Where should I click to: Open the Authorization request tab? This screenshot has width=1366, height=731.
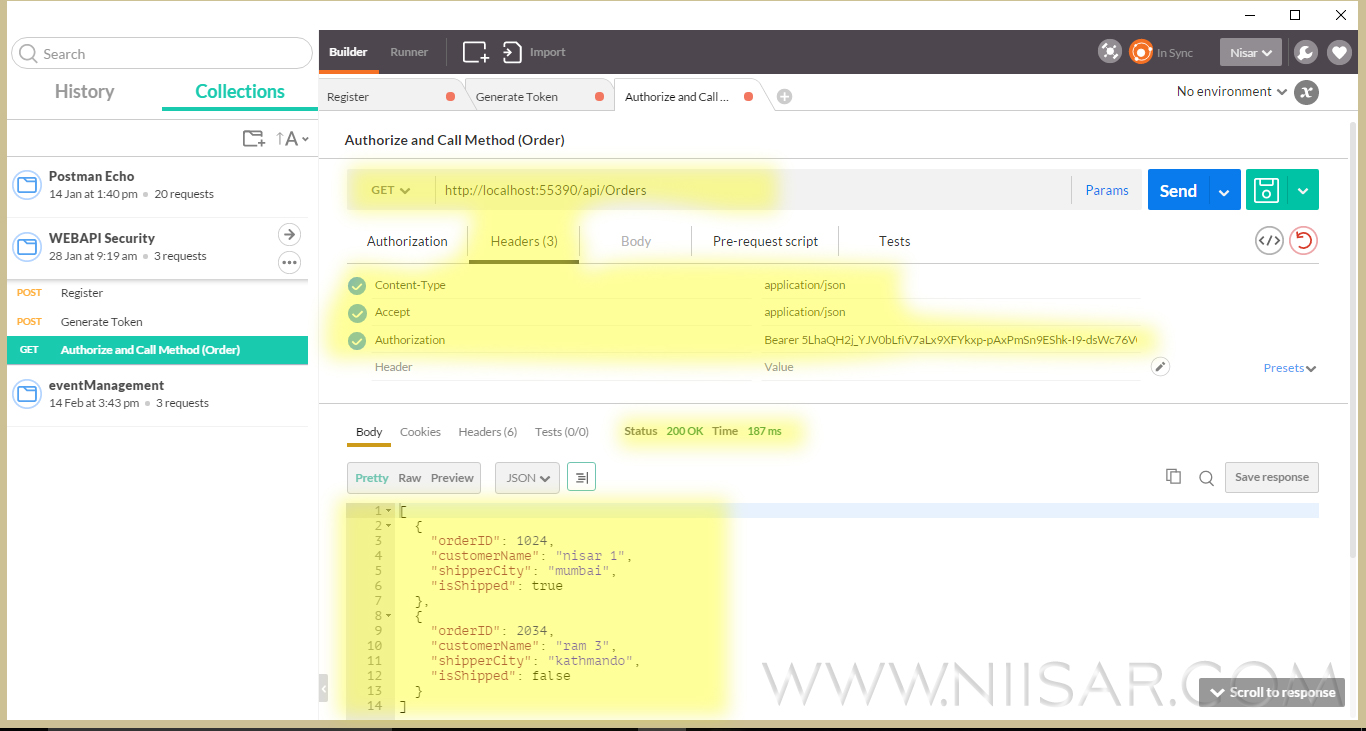point(407,241)
